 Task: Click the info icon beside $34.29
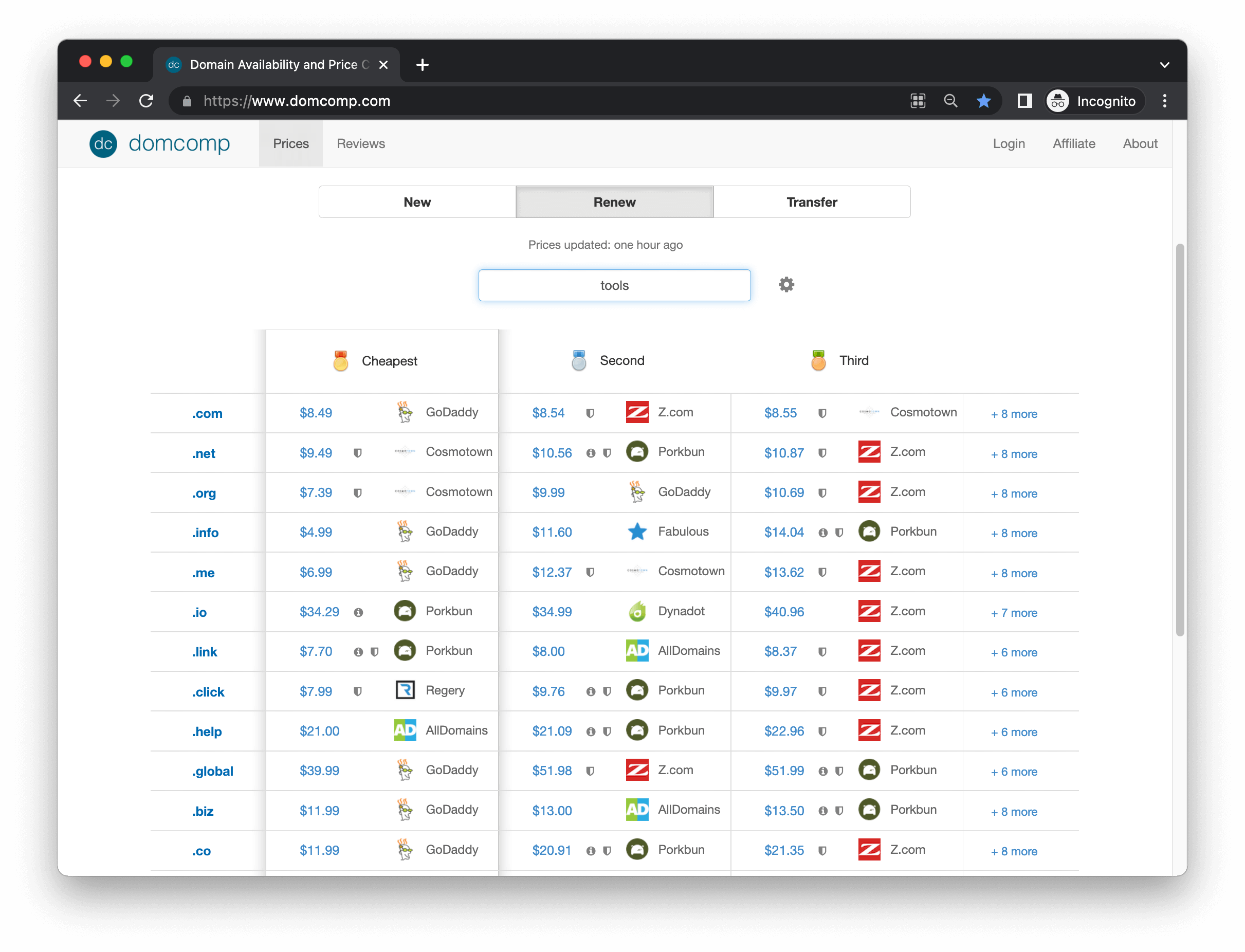(x=358, y=613)
